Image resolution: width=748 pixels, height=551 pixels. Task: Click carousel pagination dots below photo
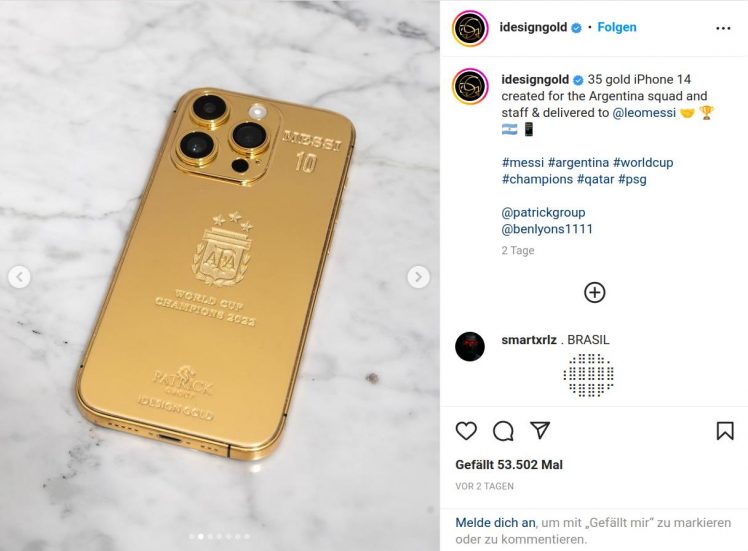coord(219,537)
